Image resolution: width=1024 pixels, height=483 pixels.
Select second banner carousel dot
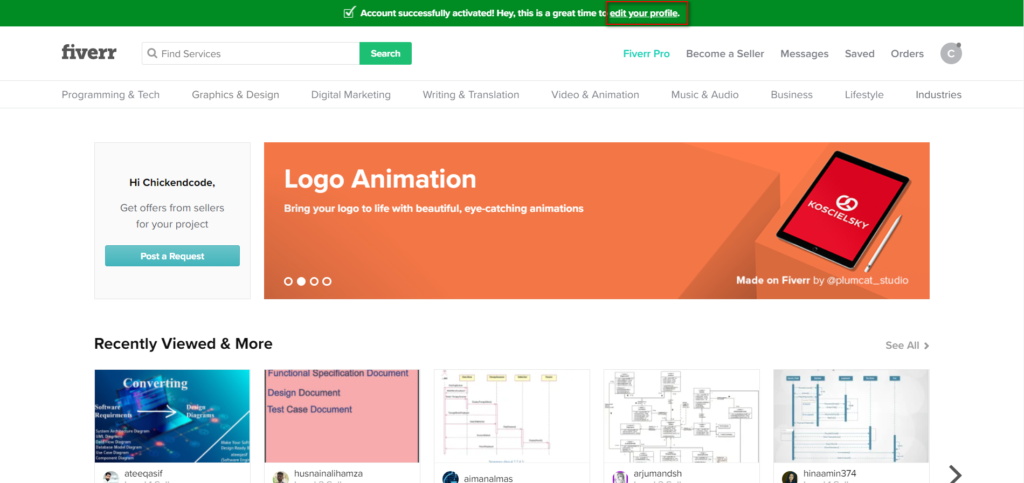[x=301, y=281]
